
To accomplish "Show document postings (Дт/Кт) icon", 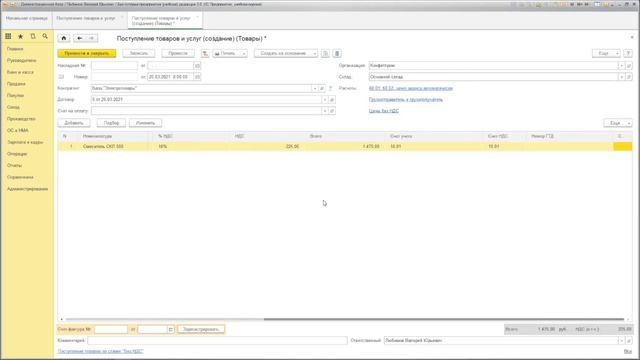I will [205, 53].
